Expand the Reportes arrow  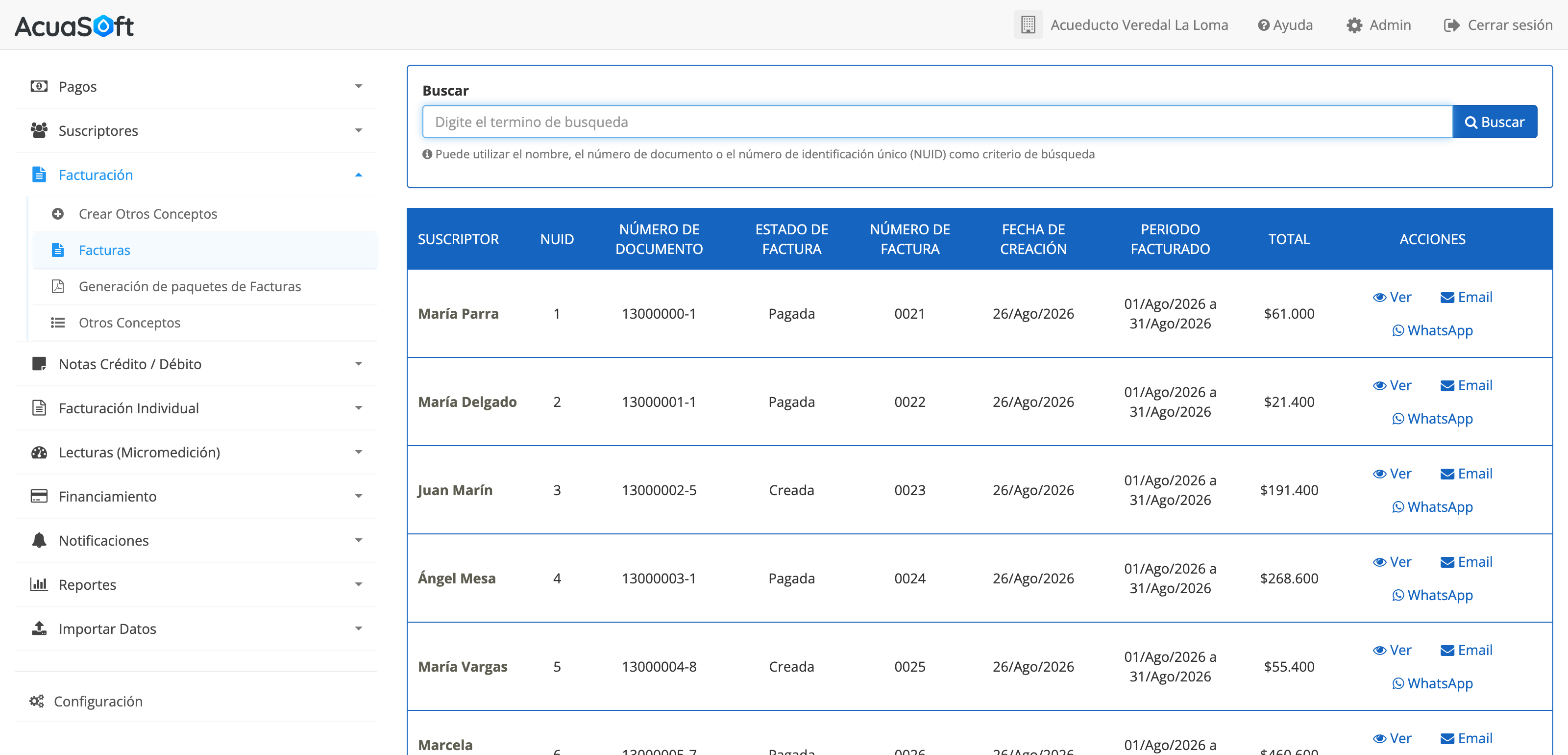coord(359,584)
